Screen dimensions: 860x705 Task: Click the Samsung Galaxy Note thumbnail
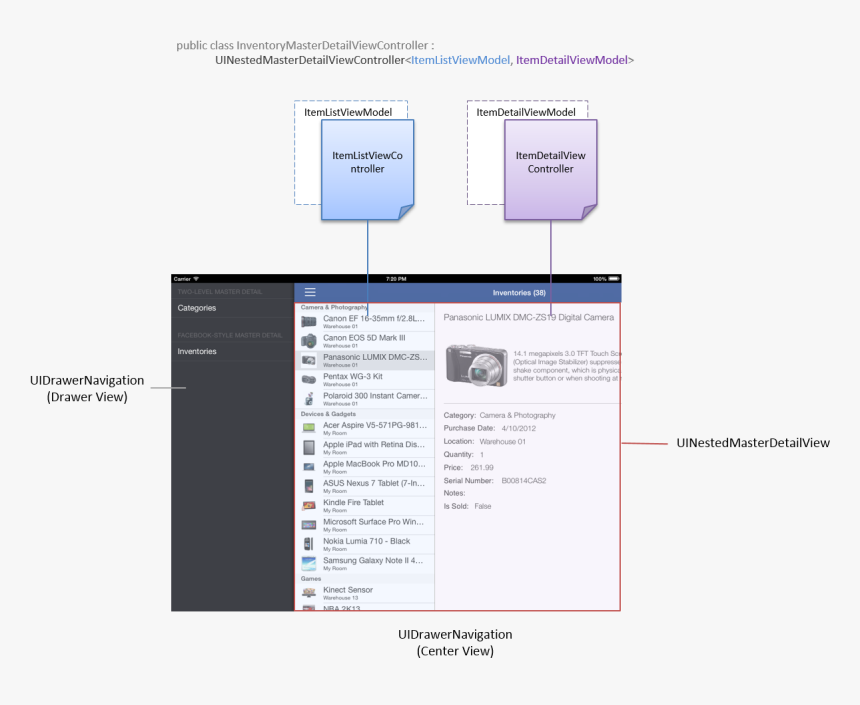pos(309,563)
